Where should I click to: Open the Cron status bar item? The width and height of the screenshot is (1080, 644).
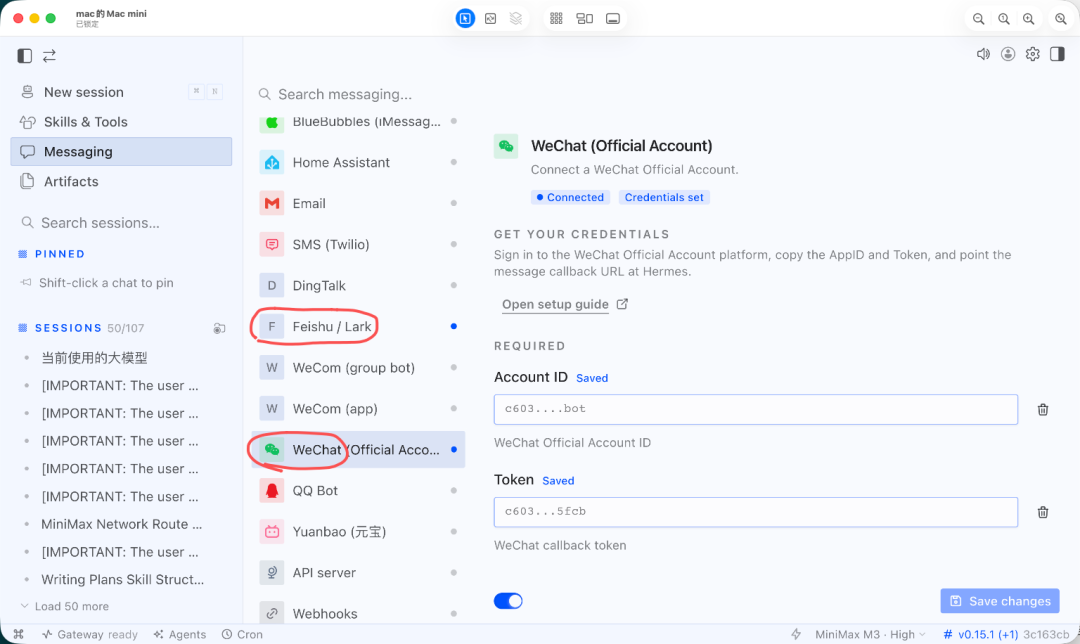(242, 634)
